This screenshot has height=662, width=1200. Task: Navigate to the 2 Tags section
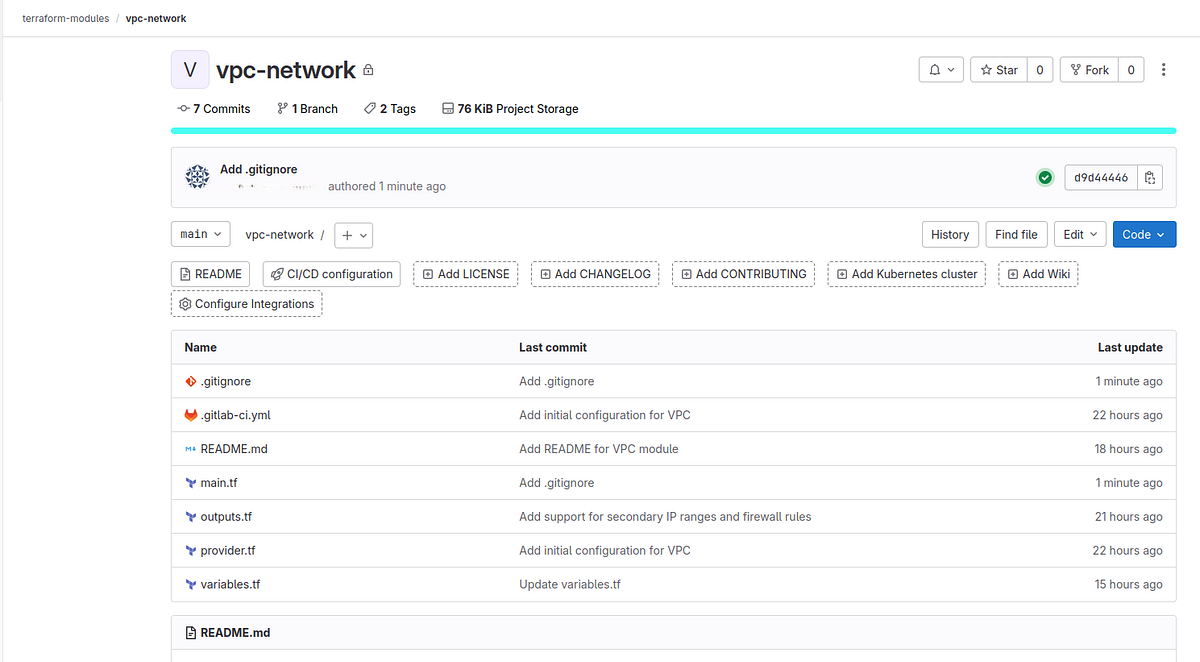pyautogui.click(x=389, y=108)
